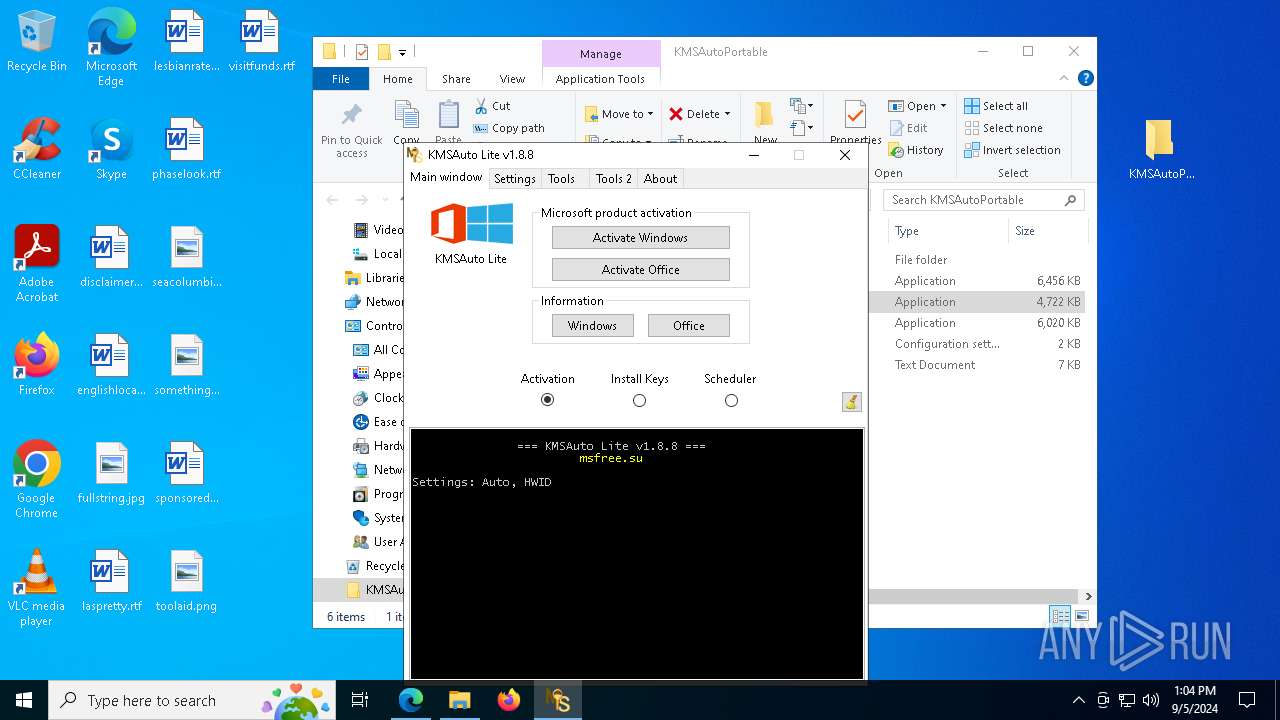Select the Scheduler radio button
The height and width of the screenshot is (720, 1280).
[731, 400]
